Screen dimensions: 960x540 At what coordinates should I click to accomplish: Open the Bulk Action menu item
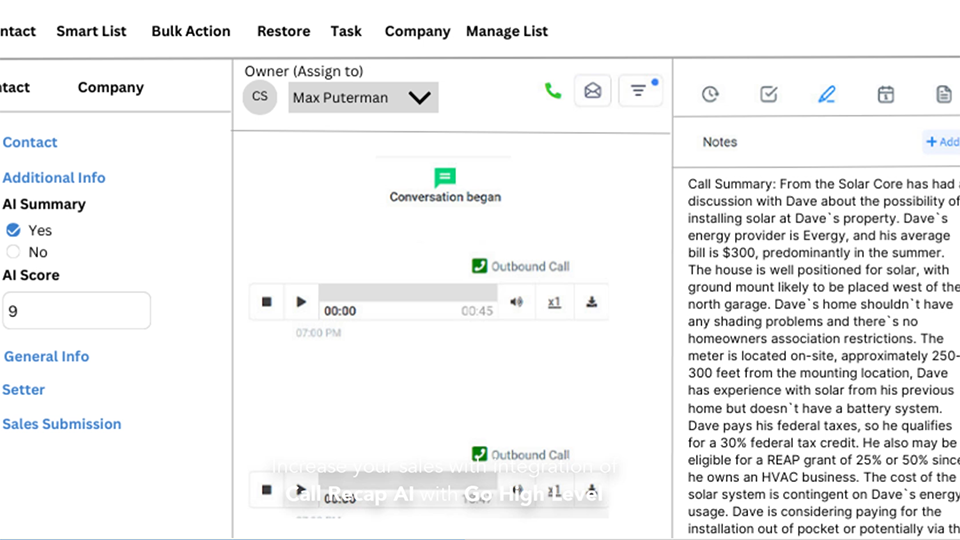pyautogui.click(x=191, y=31)
